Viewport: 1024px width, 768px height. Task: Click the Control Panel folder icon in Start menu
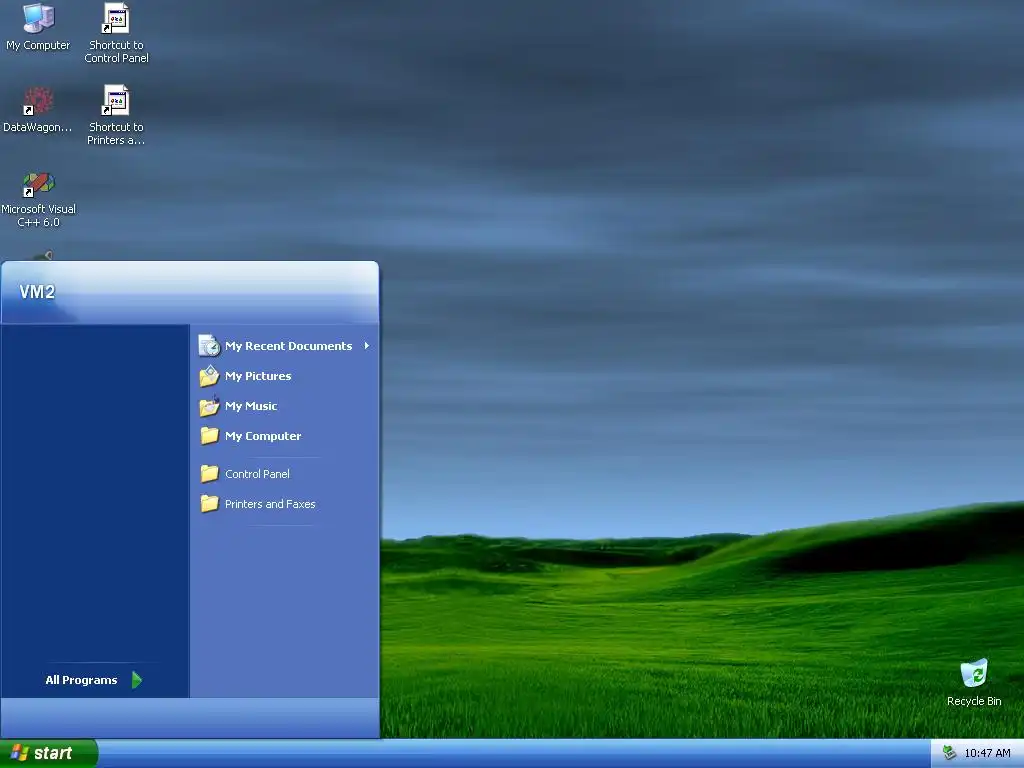coord(209,473)
